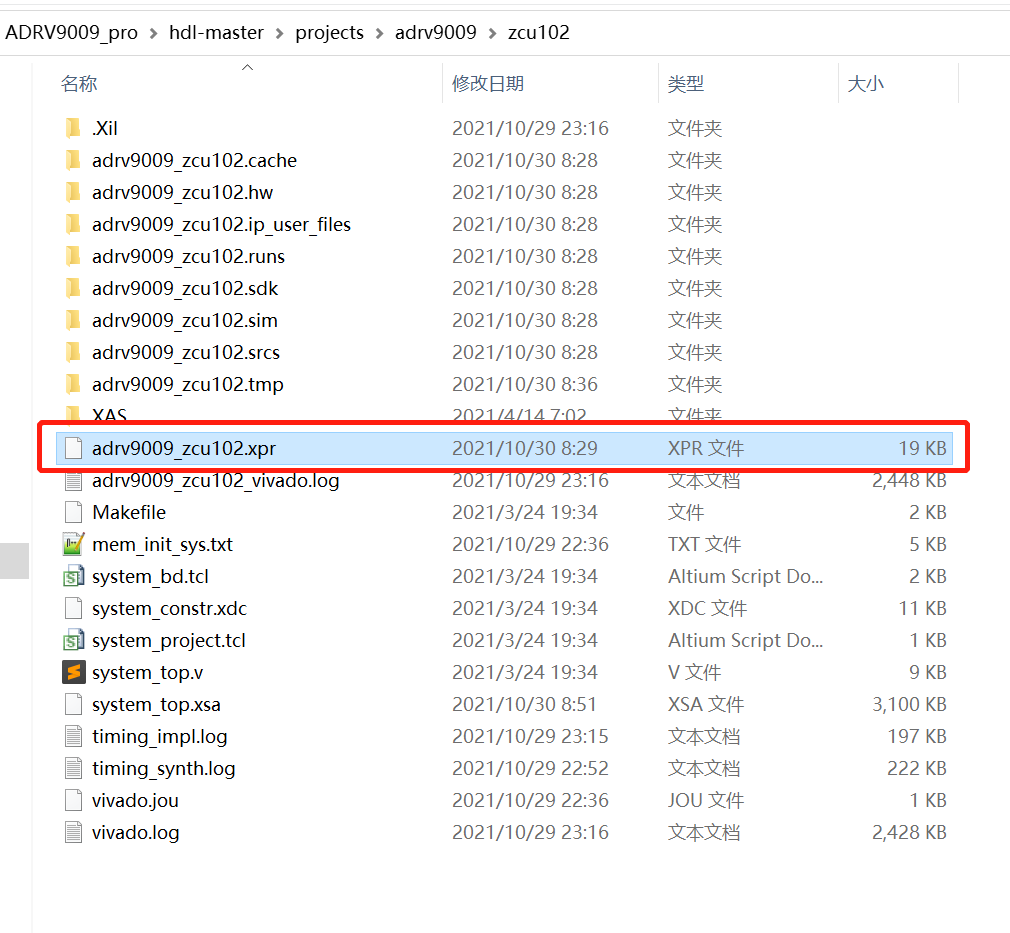Click the adrv9009_zcu102.sdk folder icon
The height and width of the screenshot is (933, 1010).
(73, 288)
